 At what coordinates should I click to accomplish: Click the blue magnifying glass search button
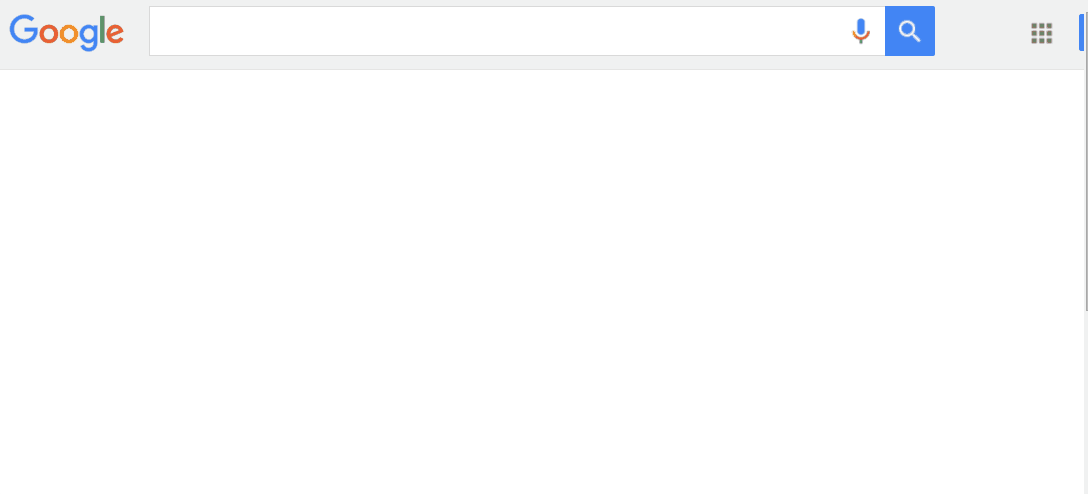pyautogui.click(x=910, y=31)
